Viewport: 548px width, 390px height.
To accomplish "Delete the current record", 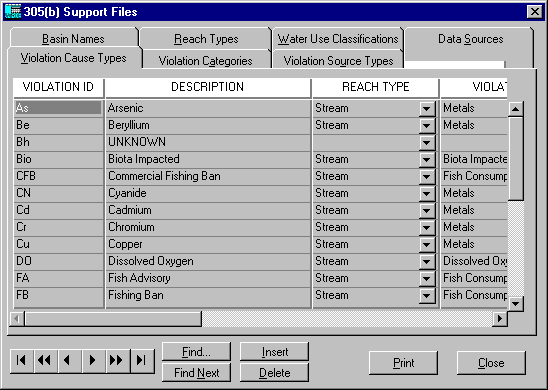I will [x=274, y=373].
